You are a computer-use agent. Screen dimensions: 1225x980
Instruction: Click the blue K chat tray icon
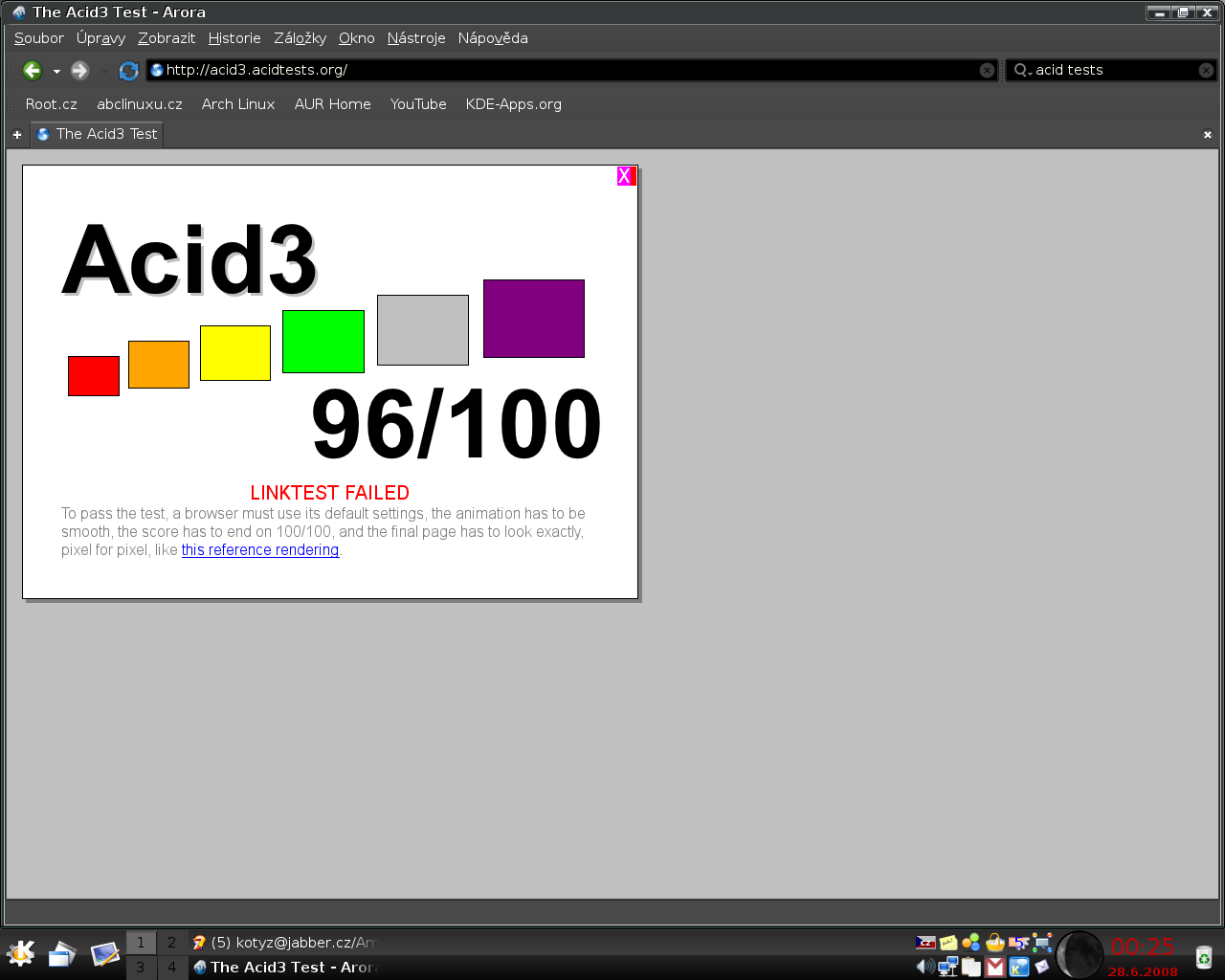pyautogui.click(x=1018, y=968)
